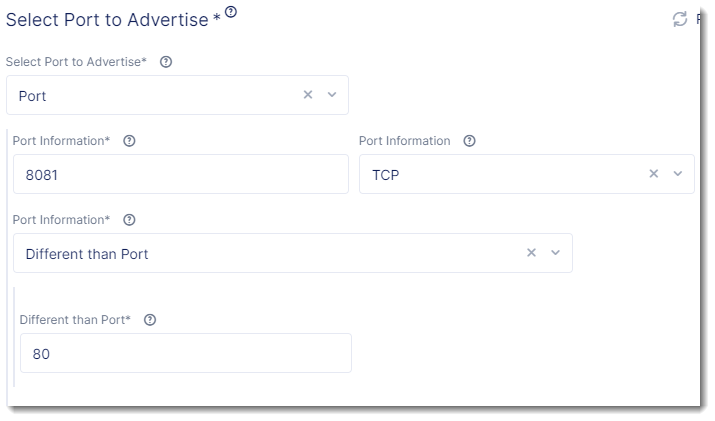Clear the Port selection with X
Viewport: 715px width, 421px height.
pyautogui.click(x=308, y=95)
